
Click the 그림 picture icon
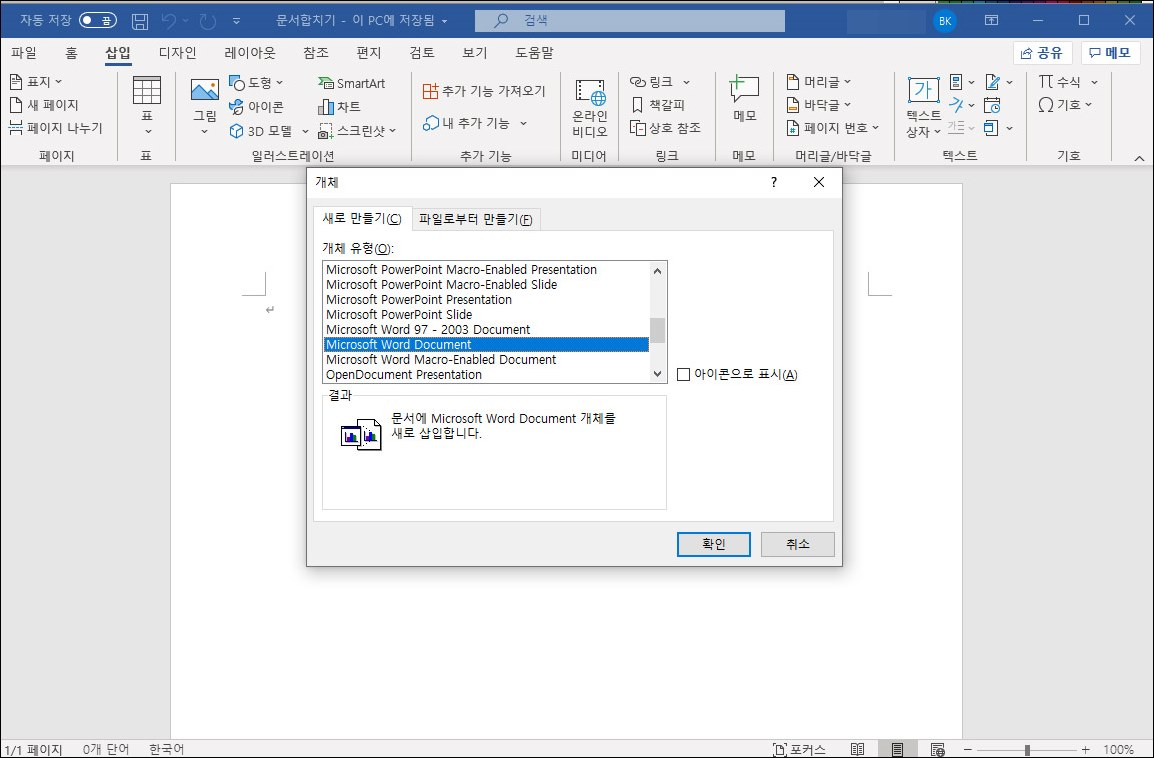205,91
